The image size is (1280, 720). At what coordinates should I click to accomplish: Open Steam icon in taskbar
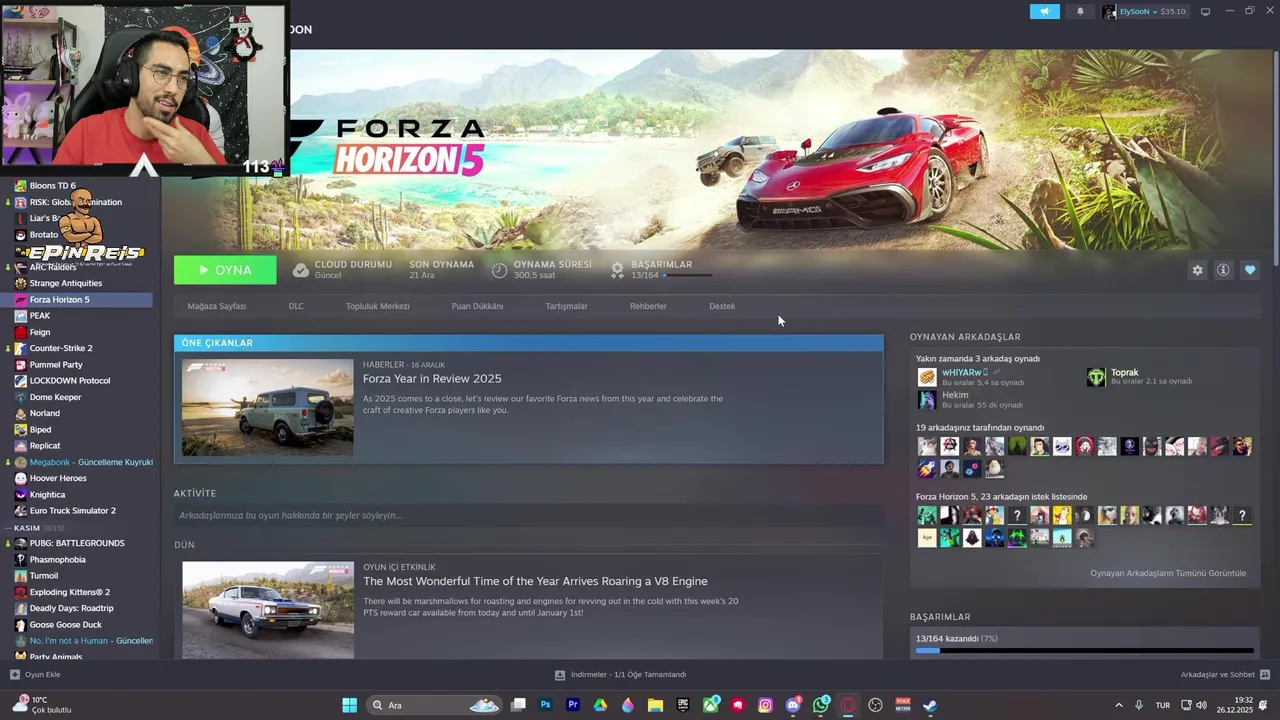coord(930,705)
